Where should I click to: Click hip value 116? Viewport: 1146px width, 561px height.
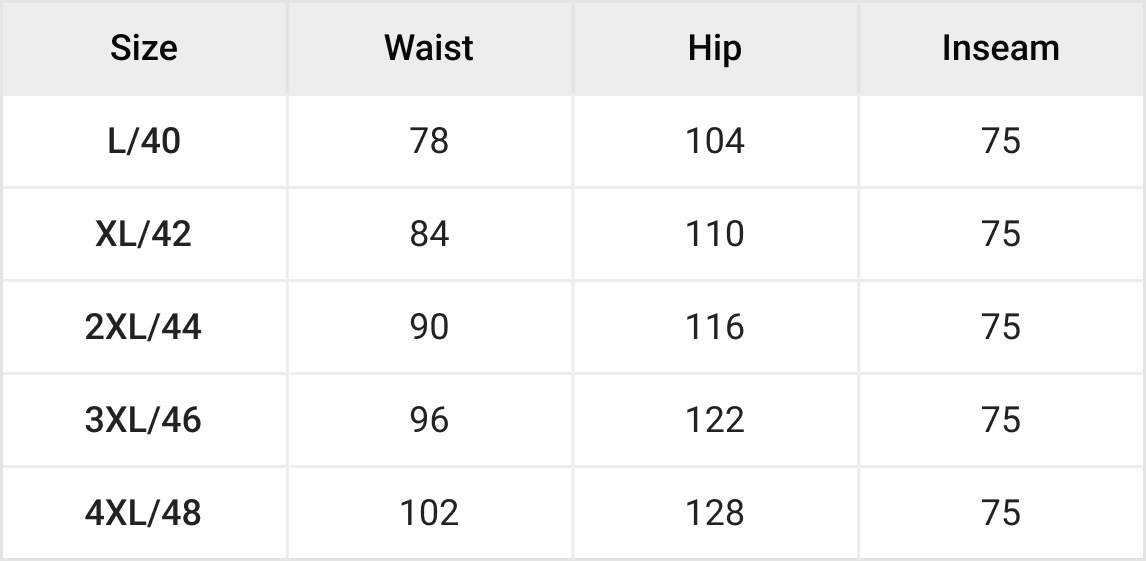click(x=715, y=327)
